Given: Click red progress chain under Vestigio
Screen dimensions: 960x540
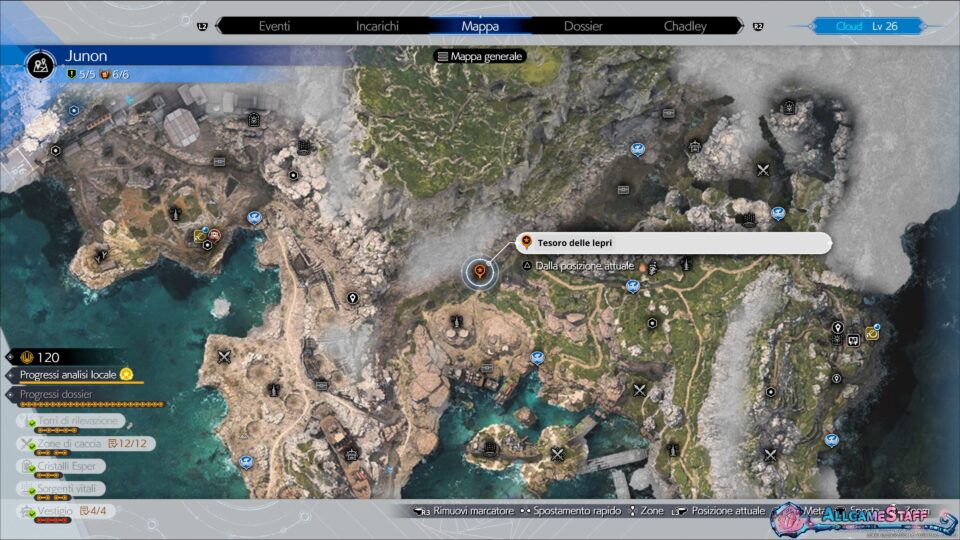Looking at the screenshot, I should click(52, 520).
